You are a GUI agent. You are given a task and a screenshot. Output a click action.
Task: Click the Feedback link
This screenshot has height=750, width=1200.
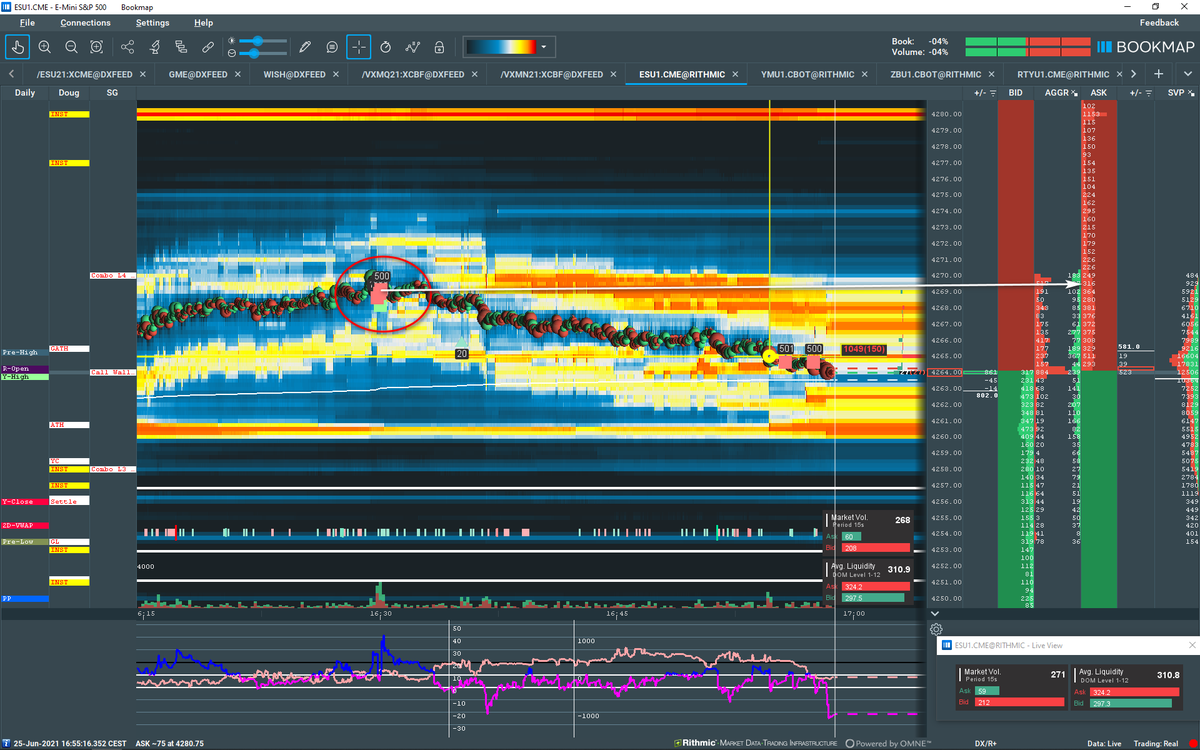[x=1159, y=22]
